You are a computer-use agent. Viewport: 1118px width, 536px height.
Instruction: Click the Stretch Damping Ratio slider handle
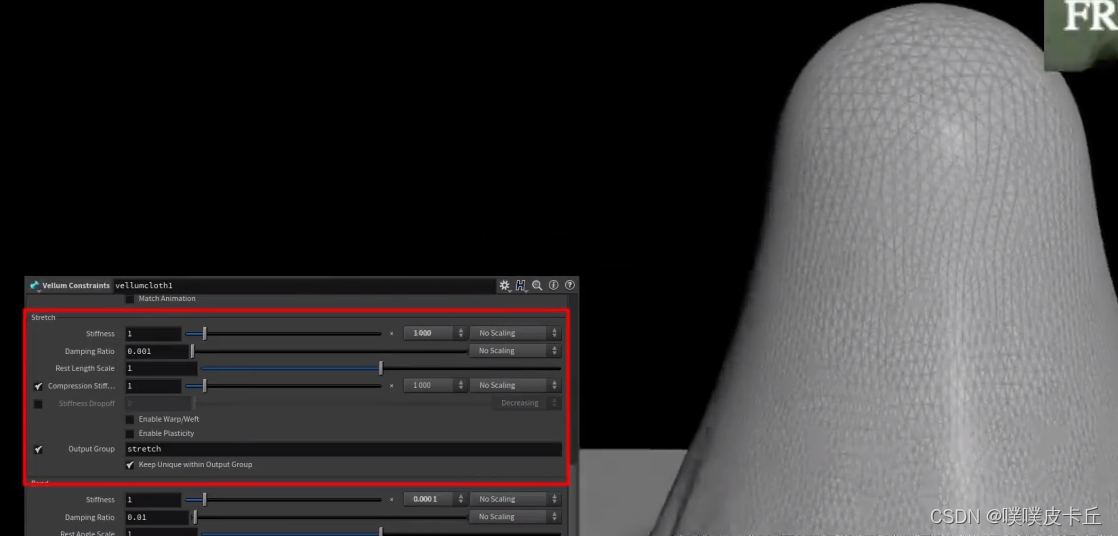point(192,351)
